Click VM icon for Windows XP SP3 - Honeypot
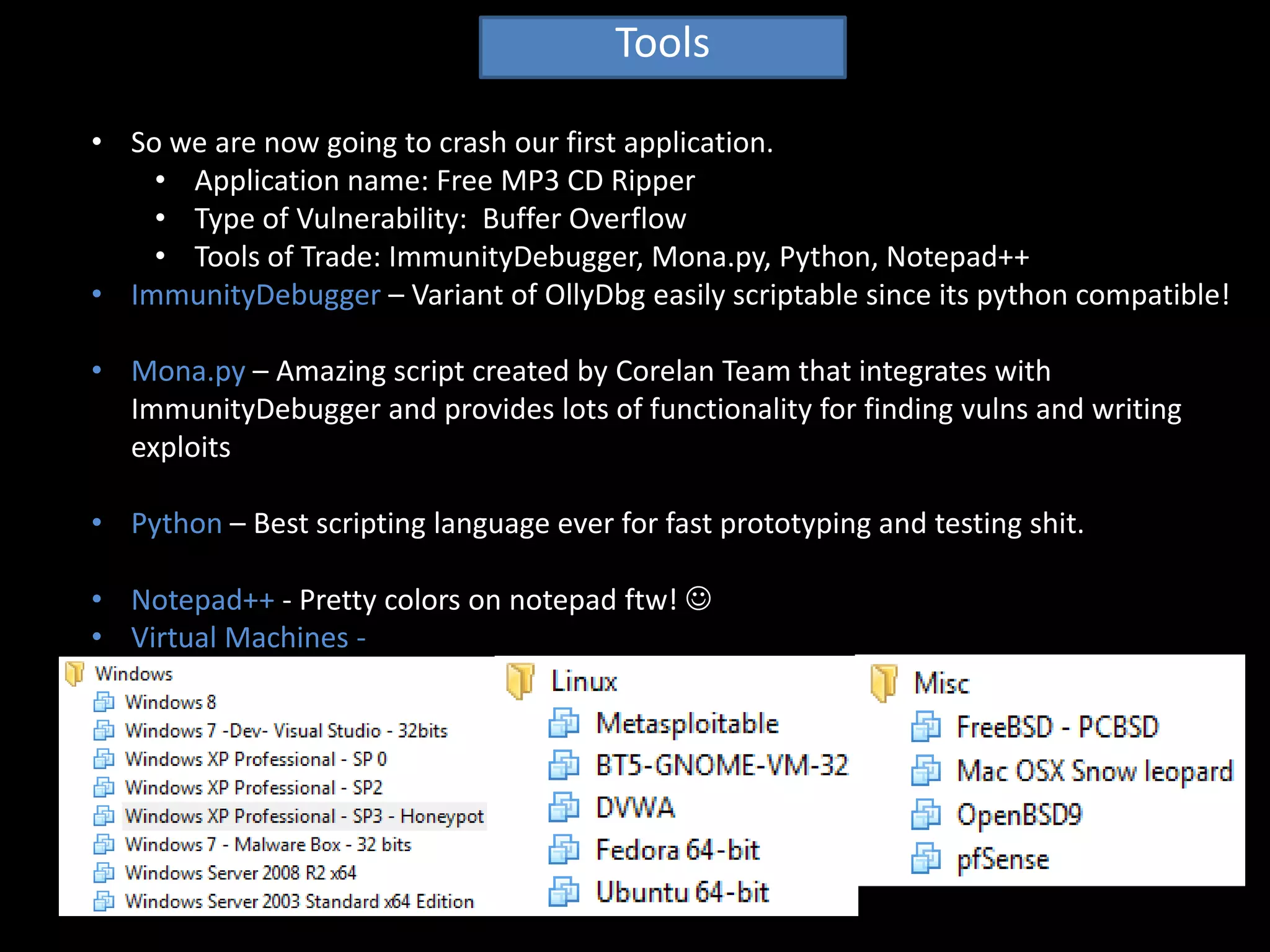Viewport: 1270px width, 952px height. (x=104, y=816)
